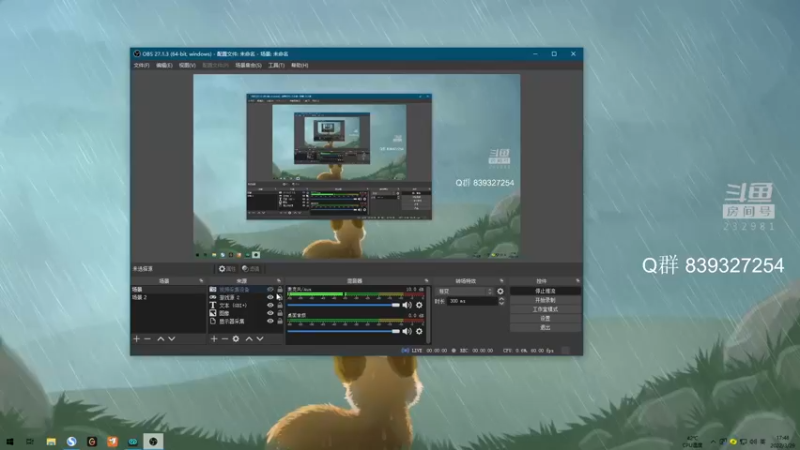
Task: Add a new scene with the plus icon
Action: click(x=136, y=339)
